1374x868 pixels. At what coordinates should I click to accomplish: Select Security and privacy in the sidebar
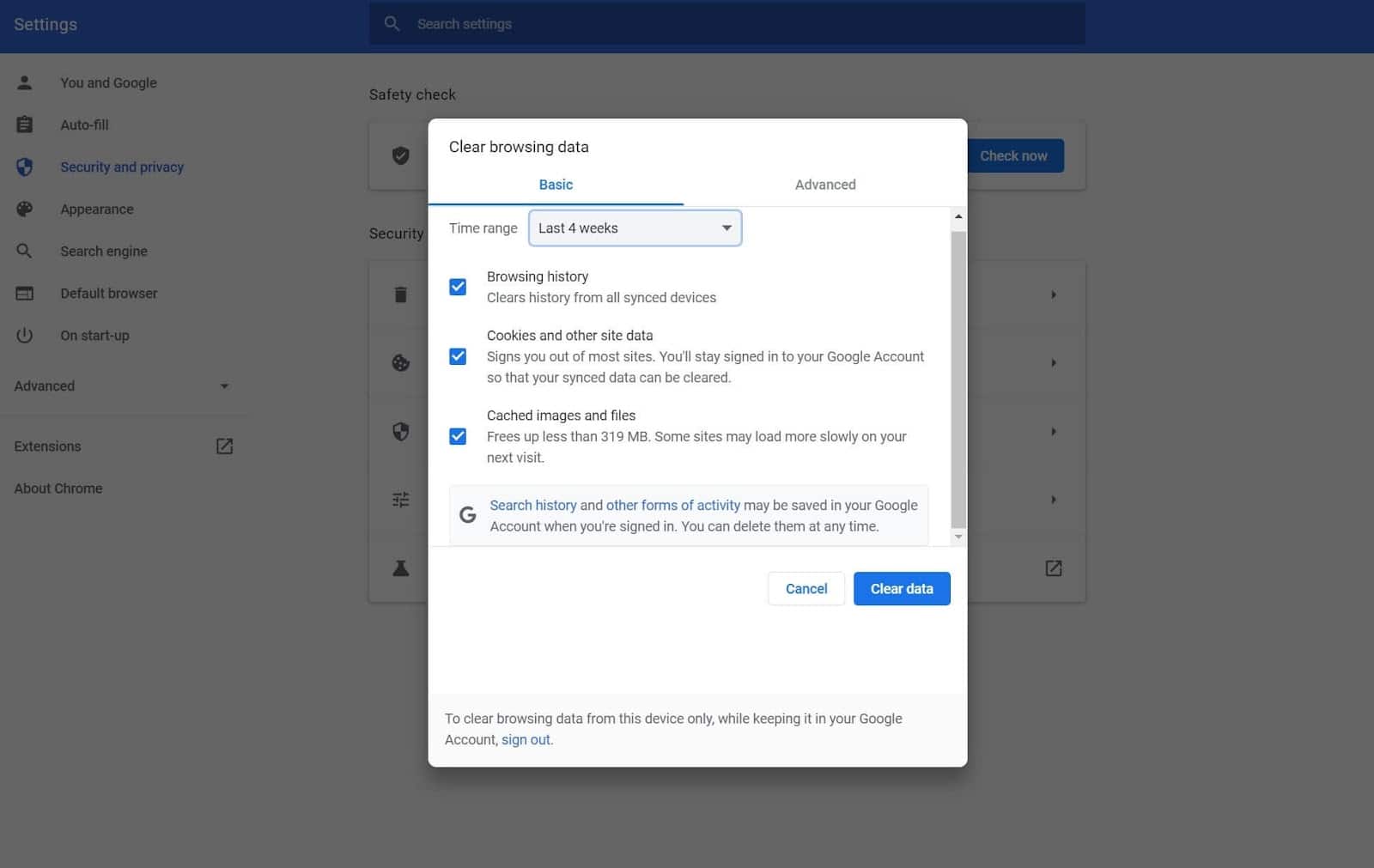click(x=122, y=167)
